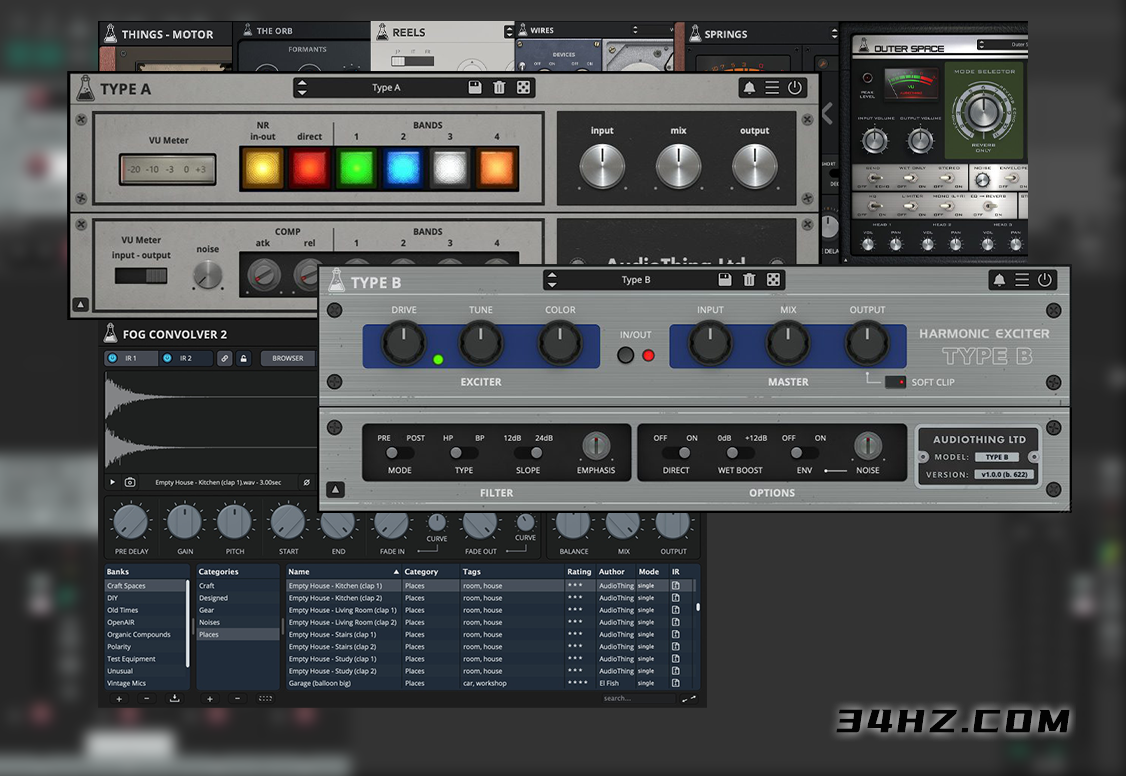
Task: Switch Type B filter TYPE HP/BP
Action: [464, 453]
